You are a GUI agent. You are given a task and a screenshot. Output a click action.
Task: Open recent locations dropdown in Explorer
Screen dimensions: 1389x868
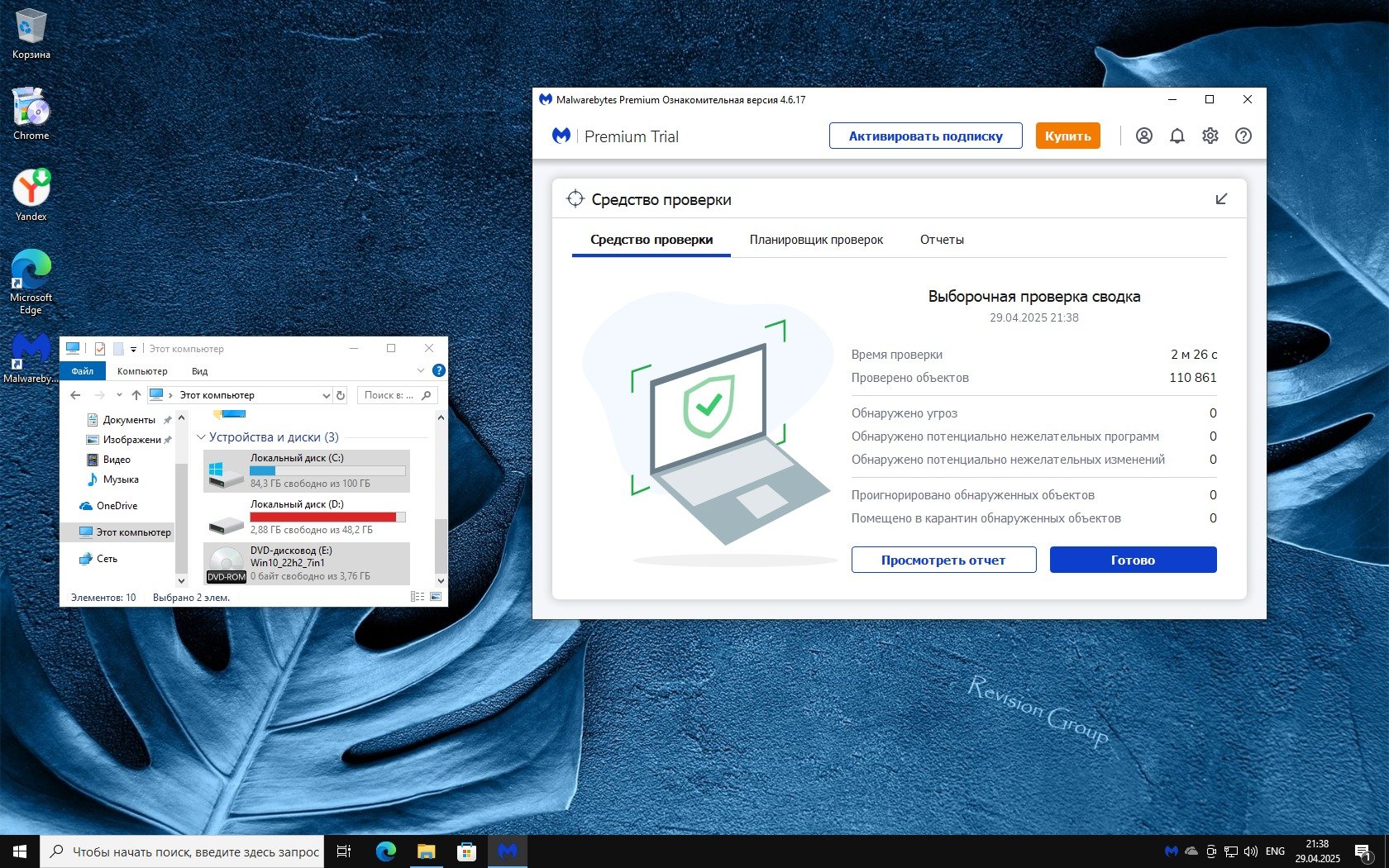(119, 395)
